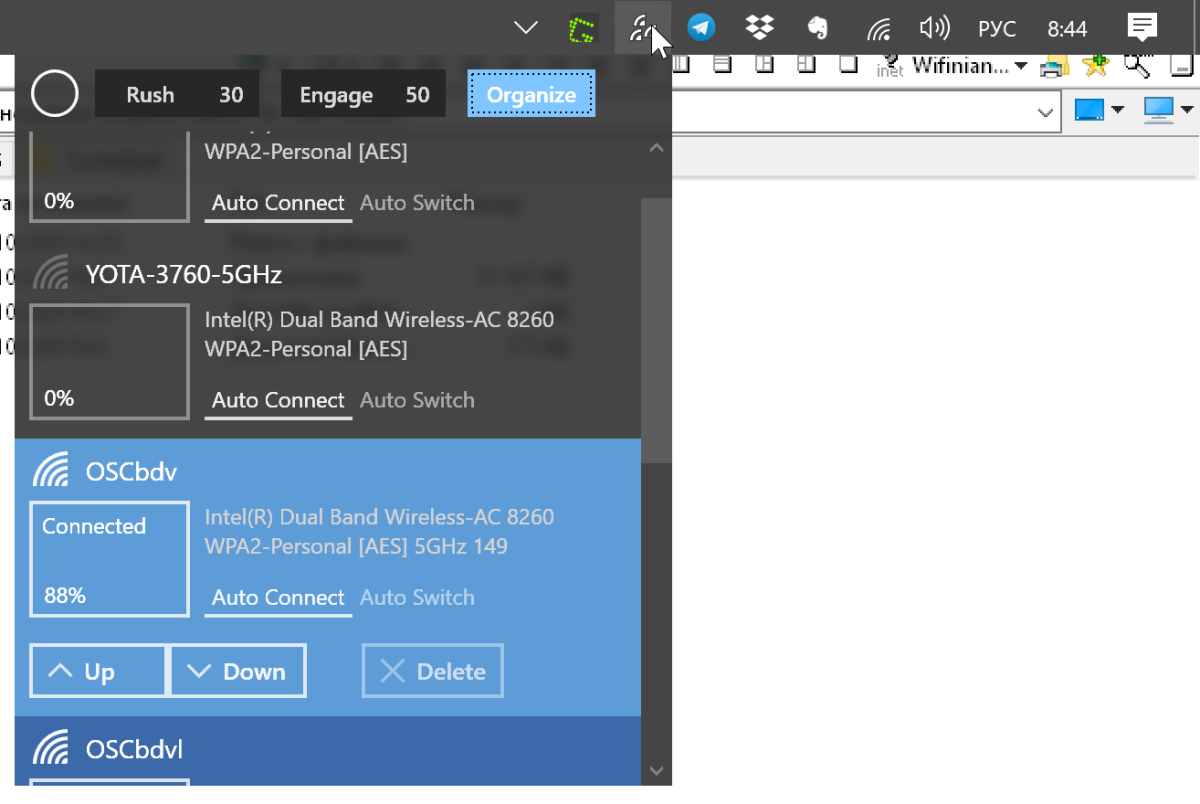Move OSCbdv profile Up
Viewport: 1200px width, 804px height.
[98, 671]
